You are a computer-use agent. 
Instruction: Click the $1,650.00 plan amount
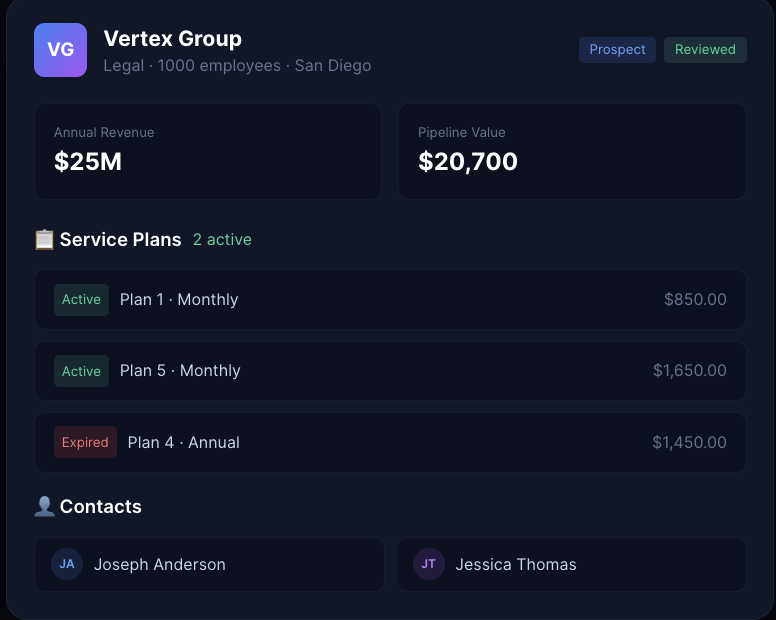point(690,371)
